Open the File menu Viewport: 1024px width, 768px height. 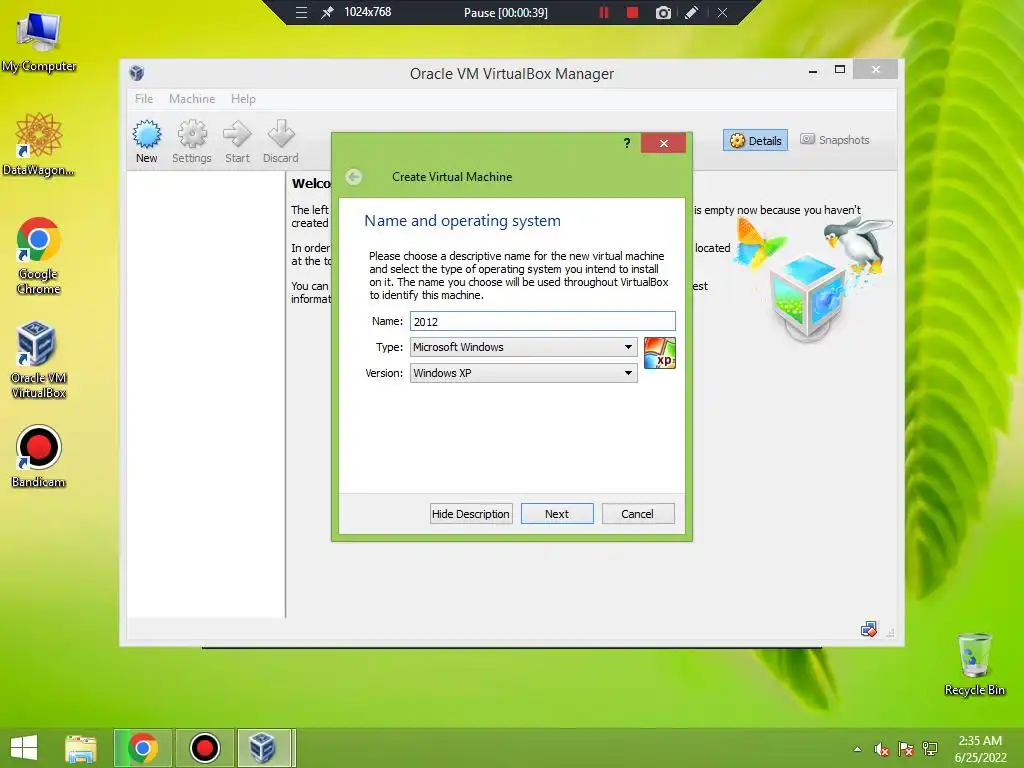144,99
